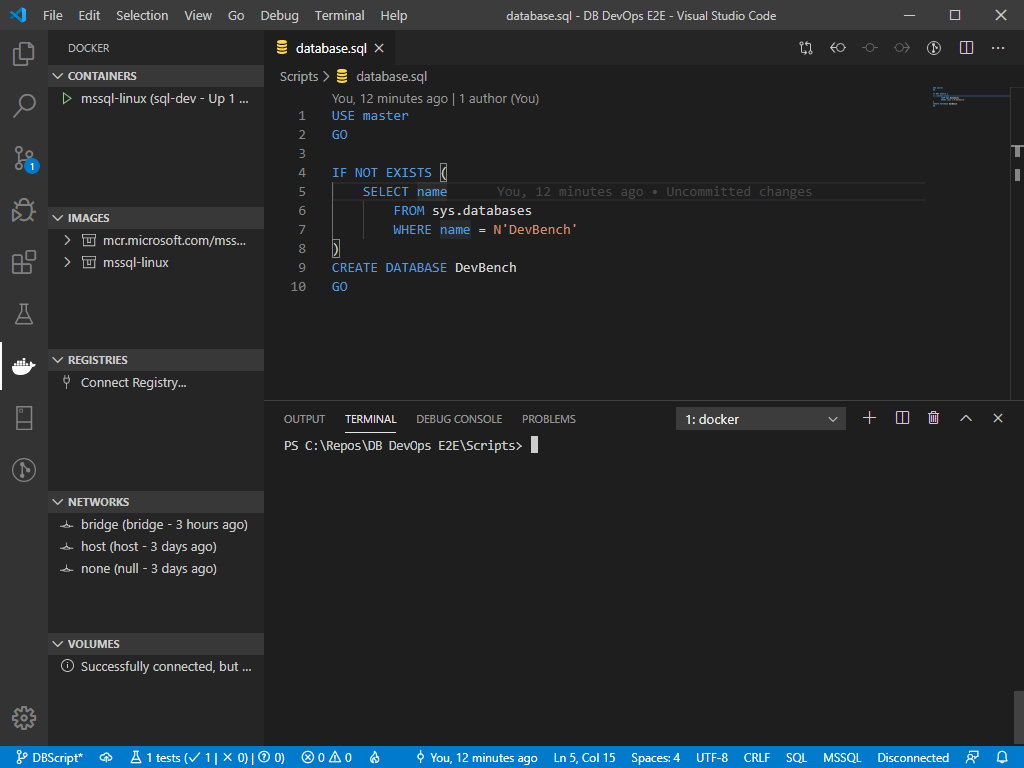Select the Docker whale icon

point(24,366)
